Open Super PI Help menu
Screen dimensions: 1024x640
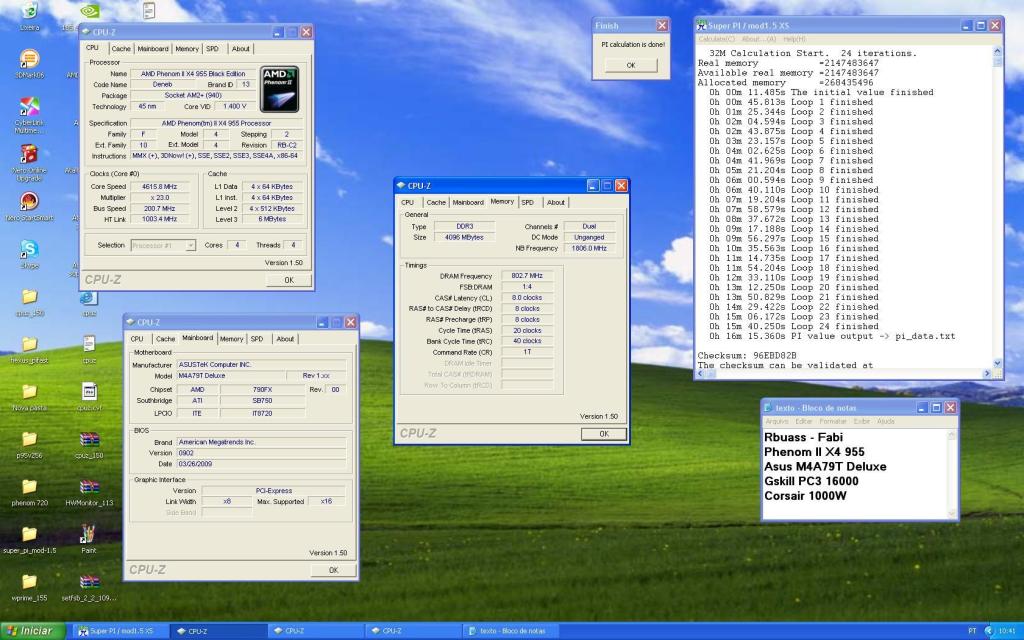coord(794,39)
